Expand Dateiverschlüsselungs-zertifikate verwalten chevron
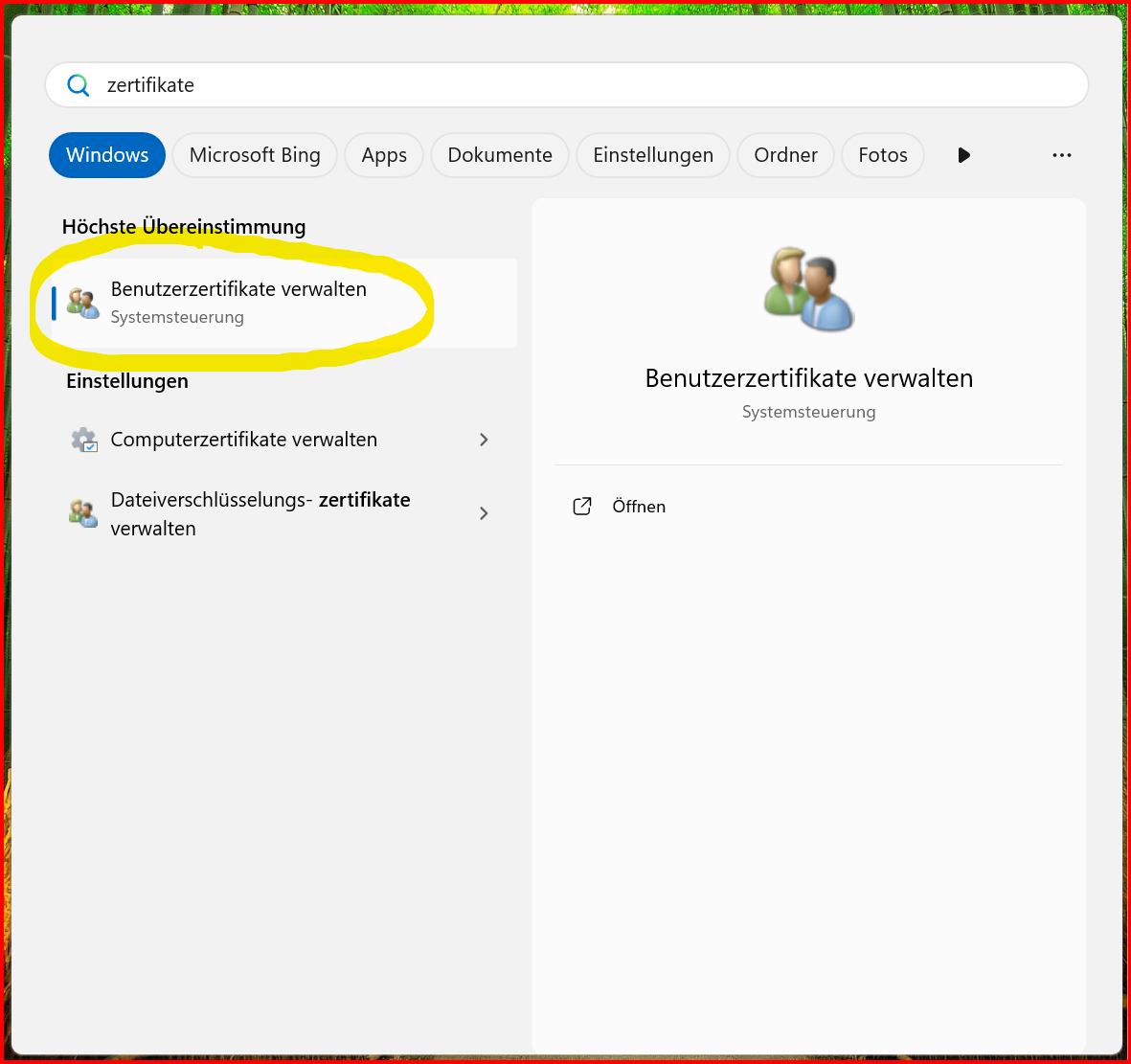The width and height of the screenshot is (1131, 1064). pyautogui.click(x=484, y=513)
